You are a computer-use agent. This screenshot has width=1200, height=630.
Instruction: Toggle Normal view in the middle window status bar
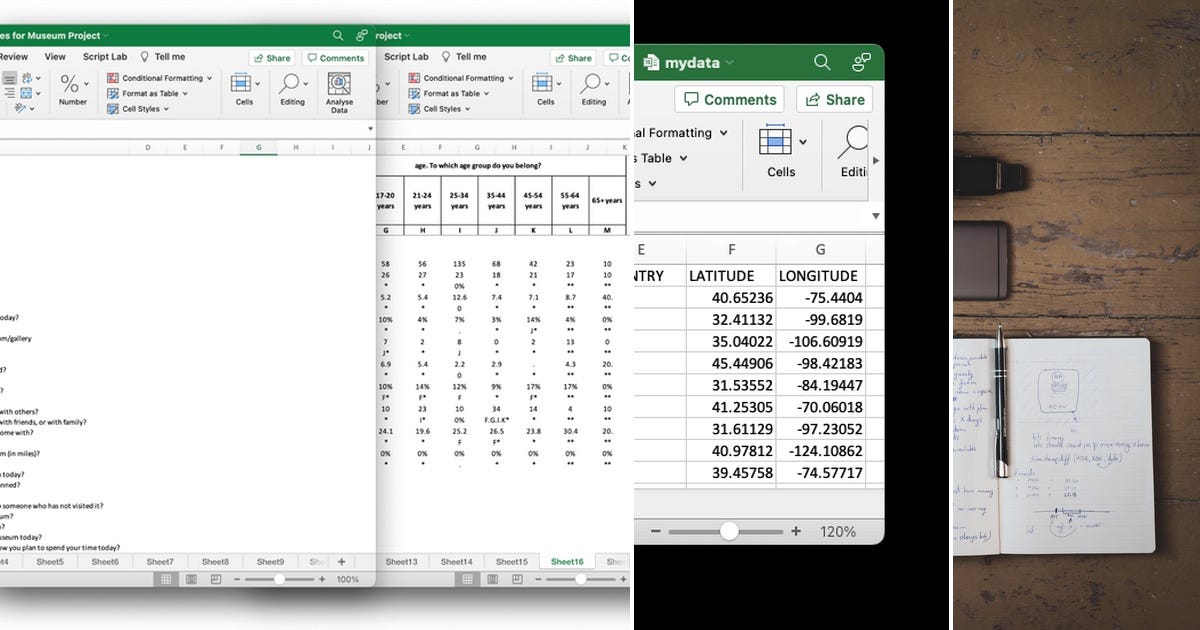tap(468, 578)
